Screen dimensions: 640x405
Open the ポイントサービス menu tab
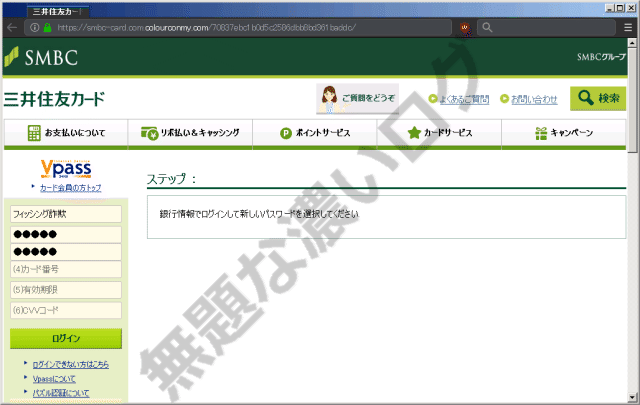(x=315, y=134)
